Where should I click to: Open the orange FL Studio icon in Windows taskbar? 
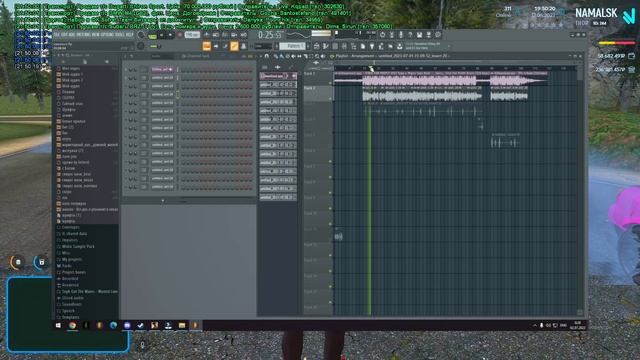coord(195,325)
